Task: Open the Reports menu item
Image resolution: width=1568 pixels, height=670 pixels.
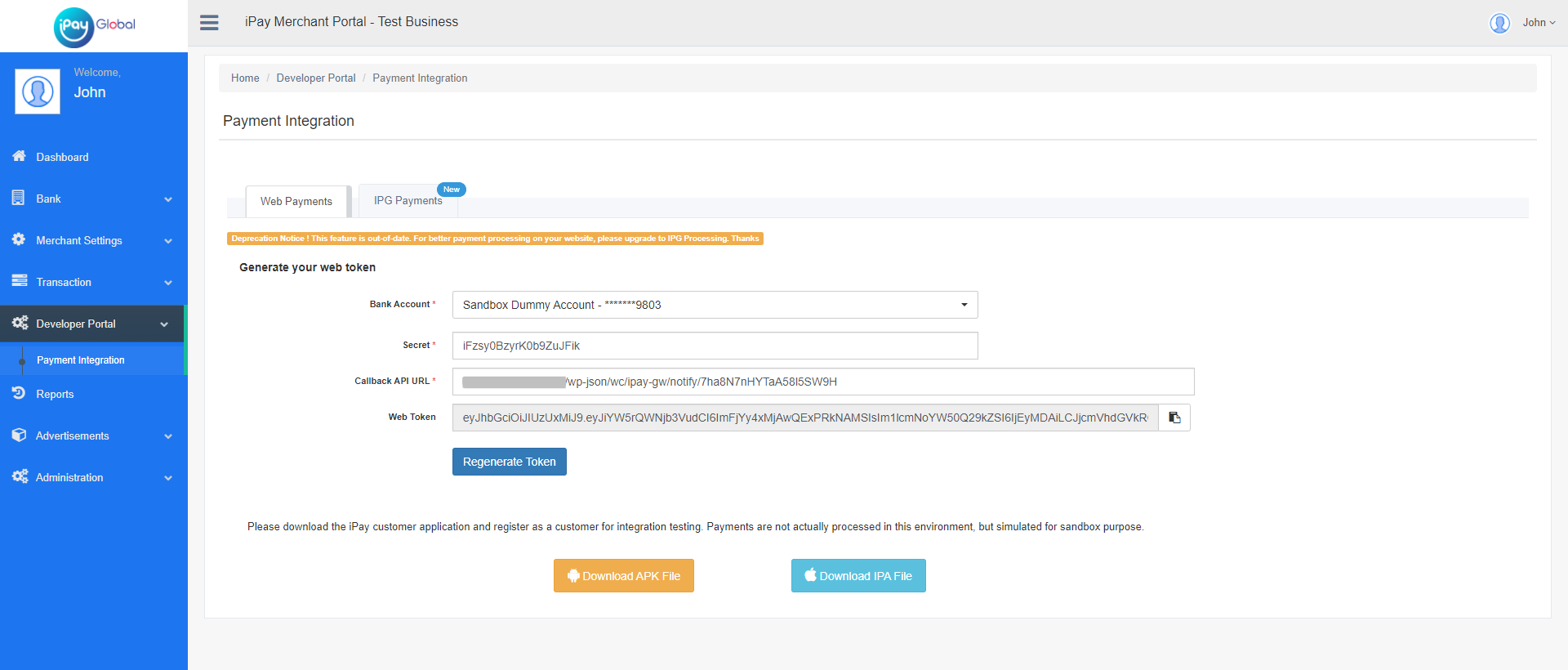Action: point(55,394)
